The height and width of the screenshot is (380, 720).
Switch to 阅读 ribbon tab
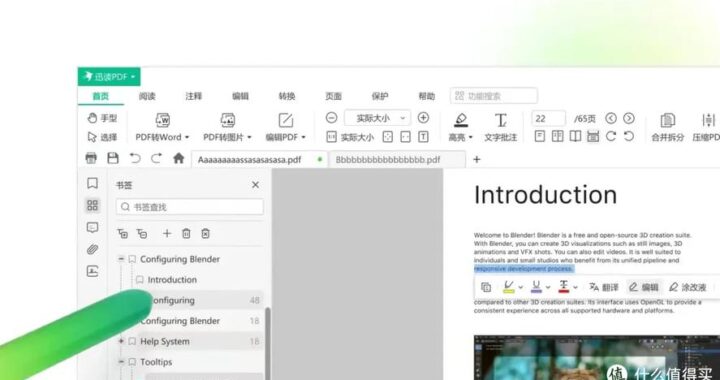tap(147, 96)
